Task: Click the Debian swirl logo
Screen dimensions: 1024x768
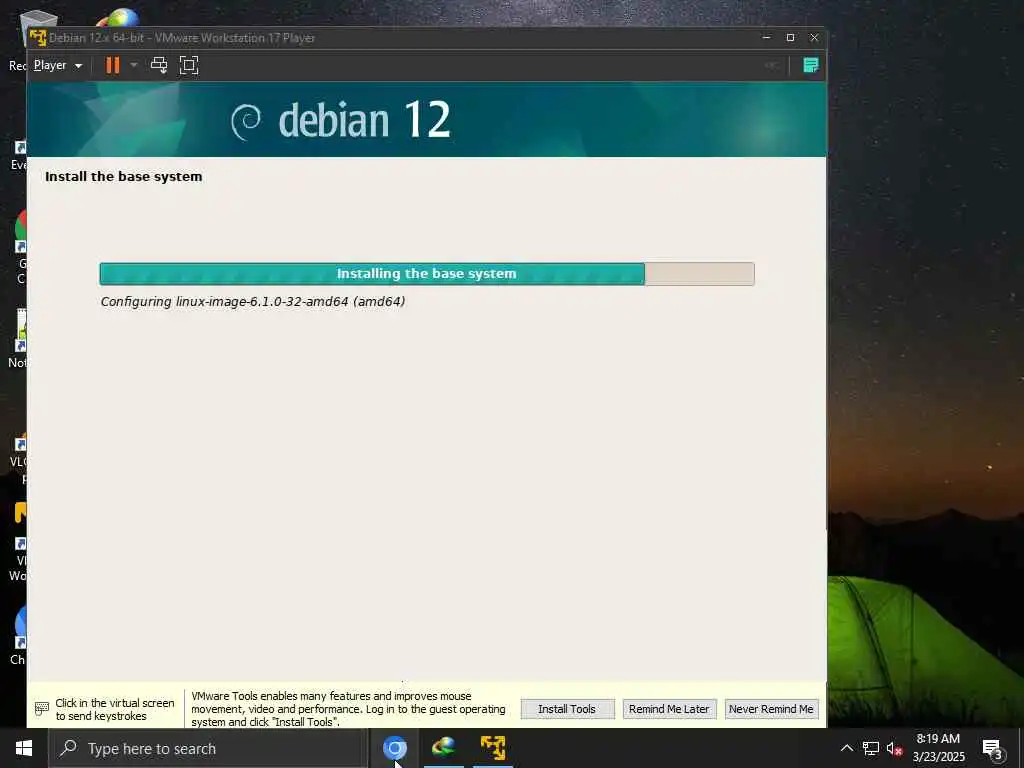Action: coord(246,121)
